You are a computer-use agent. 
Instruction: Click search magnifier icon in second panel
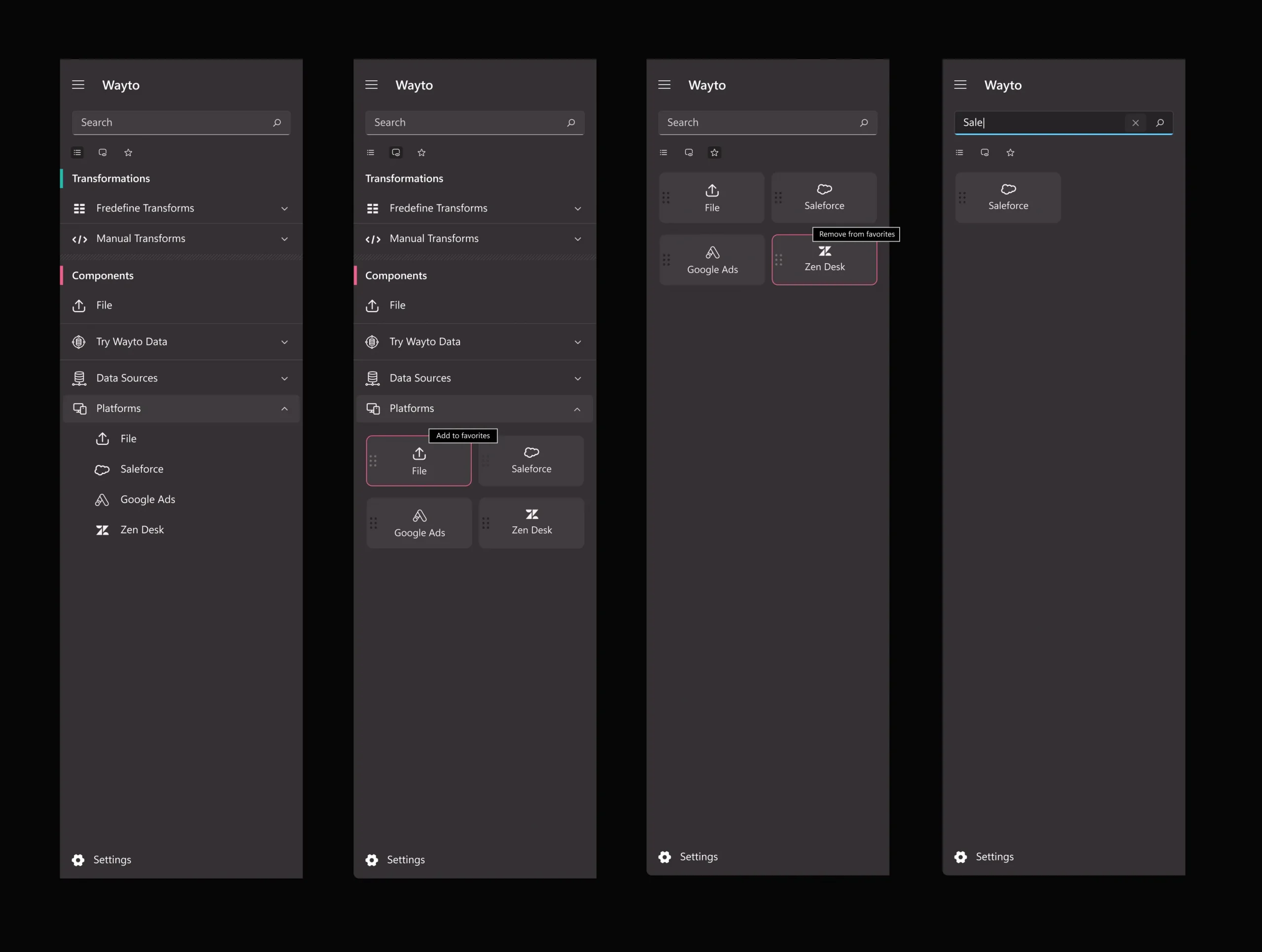click(571, 123)
